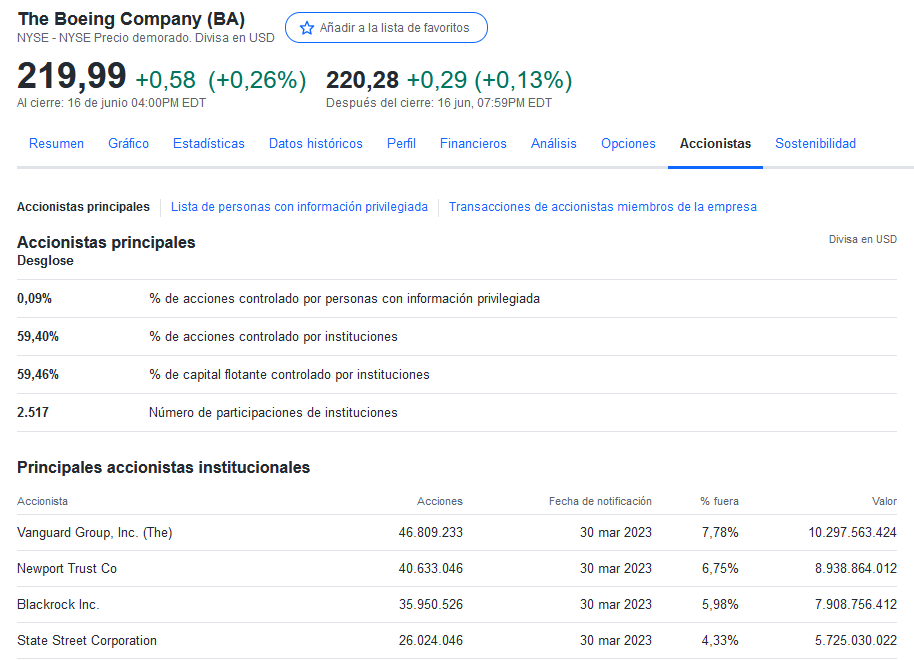Select the Accionistas tab

pos(715,143)
